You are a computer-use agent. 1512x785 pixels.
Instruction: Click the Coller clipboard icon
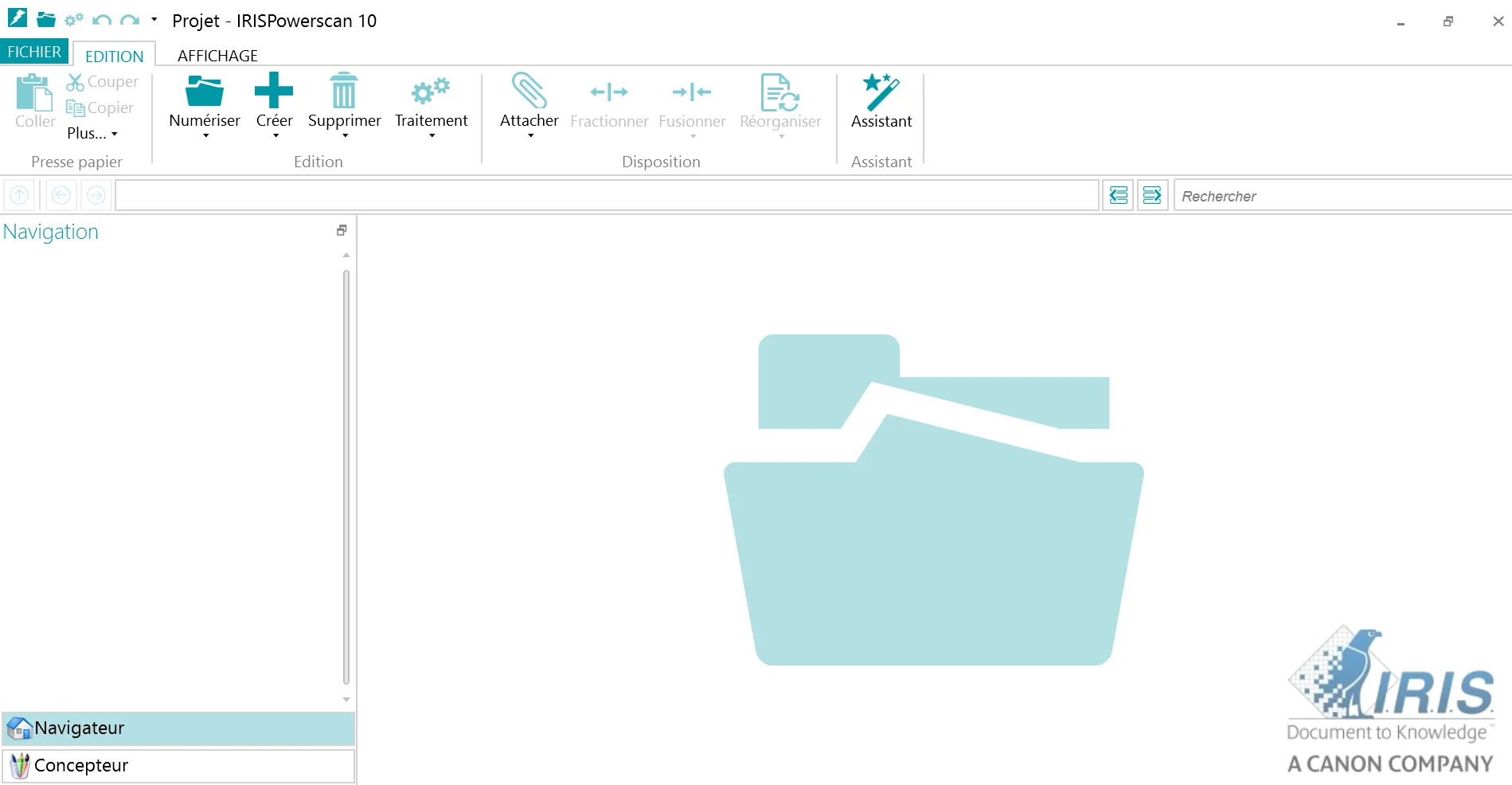click(x=34, y=92)
